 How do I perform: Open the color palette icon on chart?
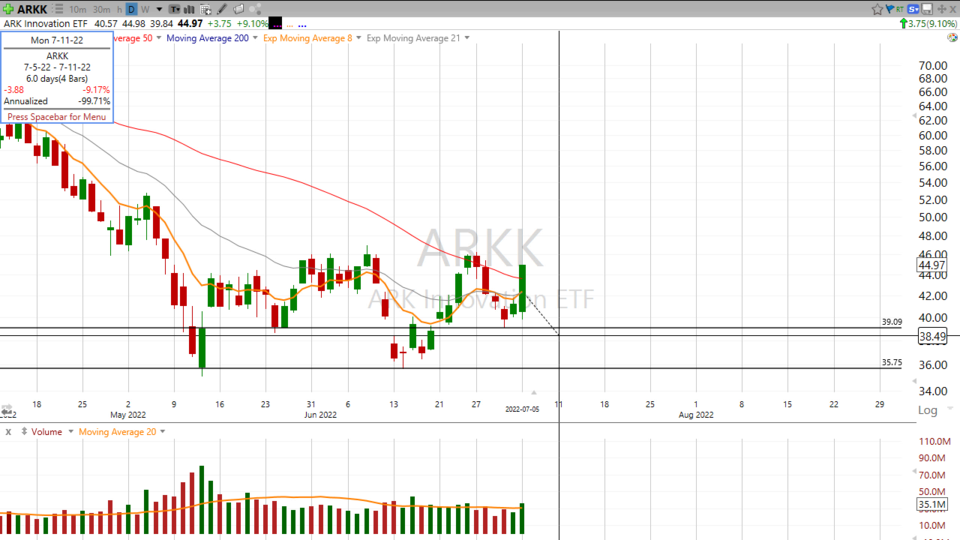[x=255, y=9]
